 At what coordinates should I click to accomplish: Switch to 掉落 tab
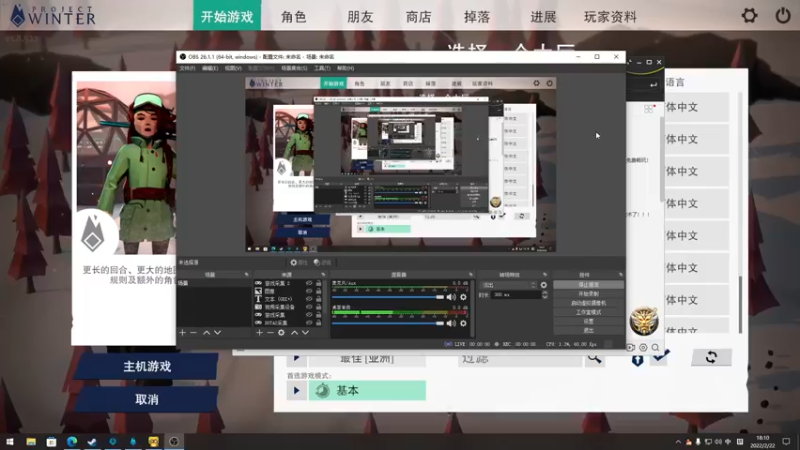click(x=477, y=17)
